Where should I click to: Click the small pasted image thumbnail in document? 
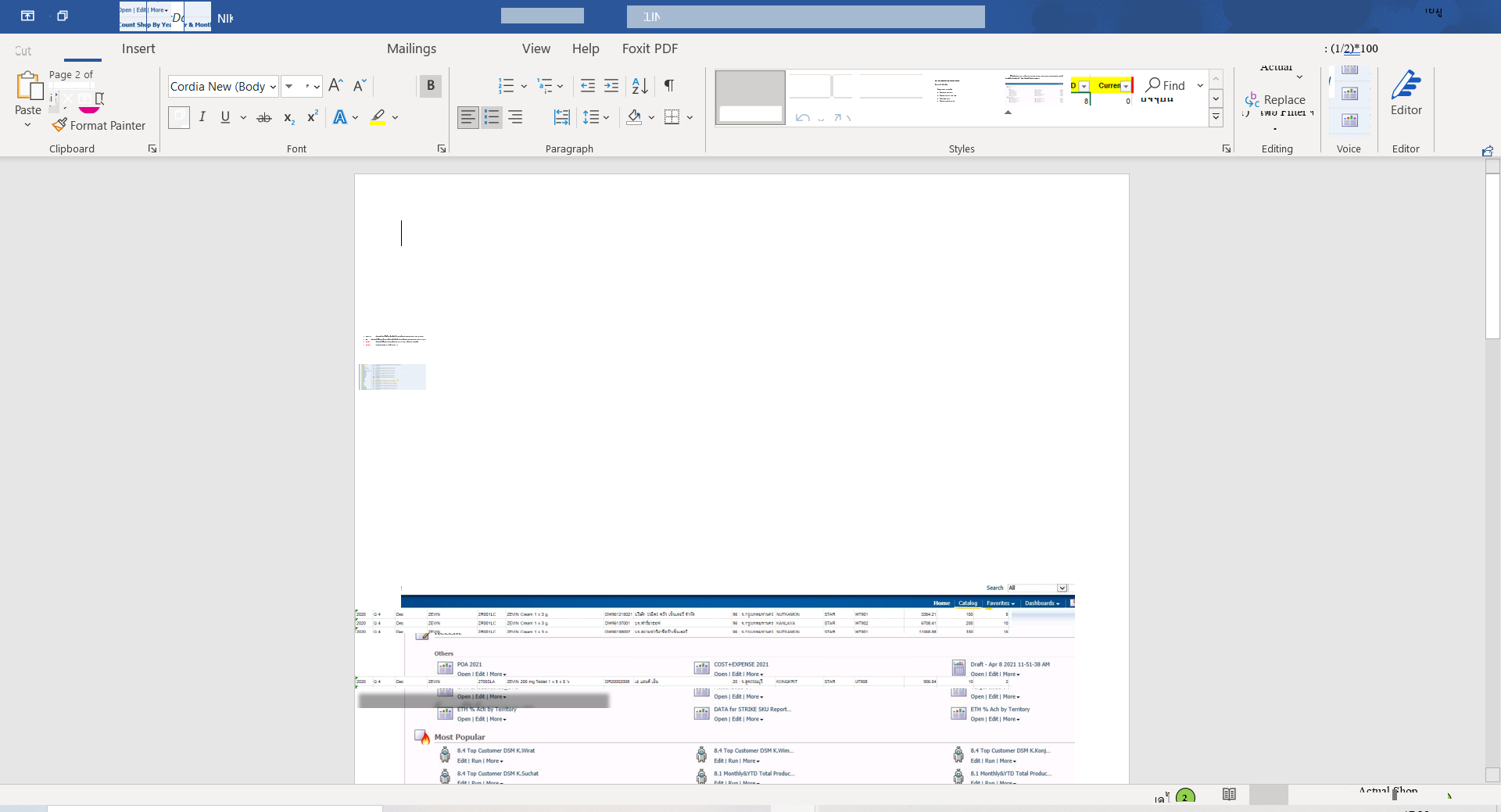tap(392, 377)
